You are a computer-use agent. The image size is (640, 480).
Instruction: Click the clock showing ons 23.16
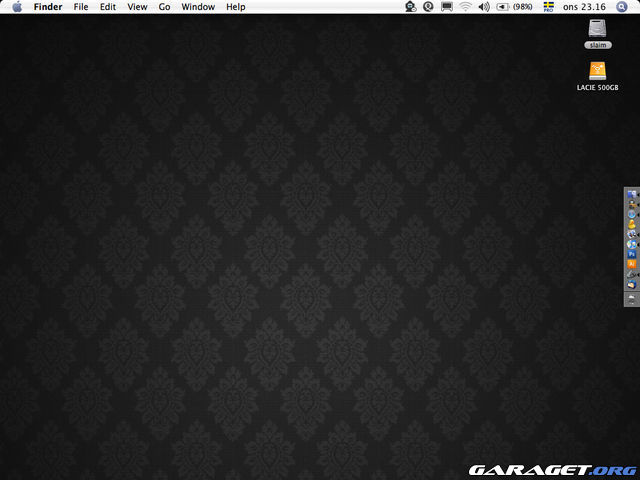585,7
